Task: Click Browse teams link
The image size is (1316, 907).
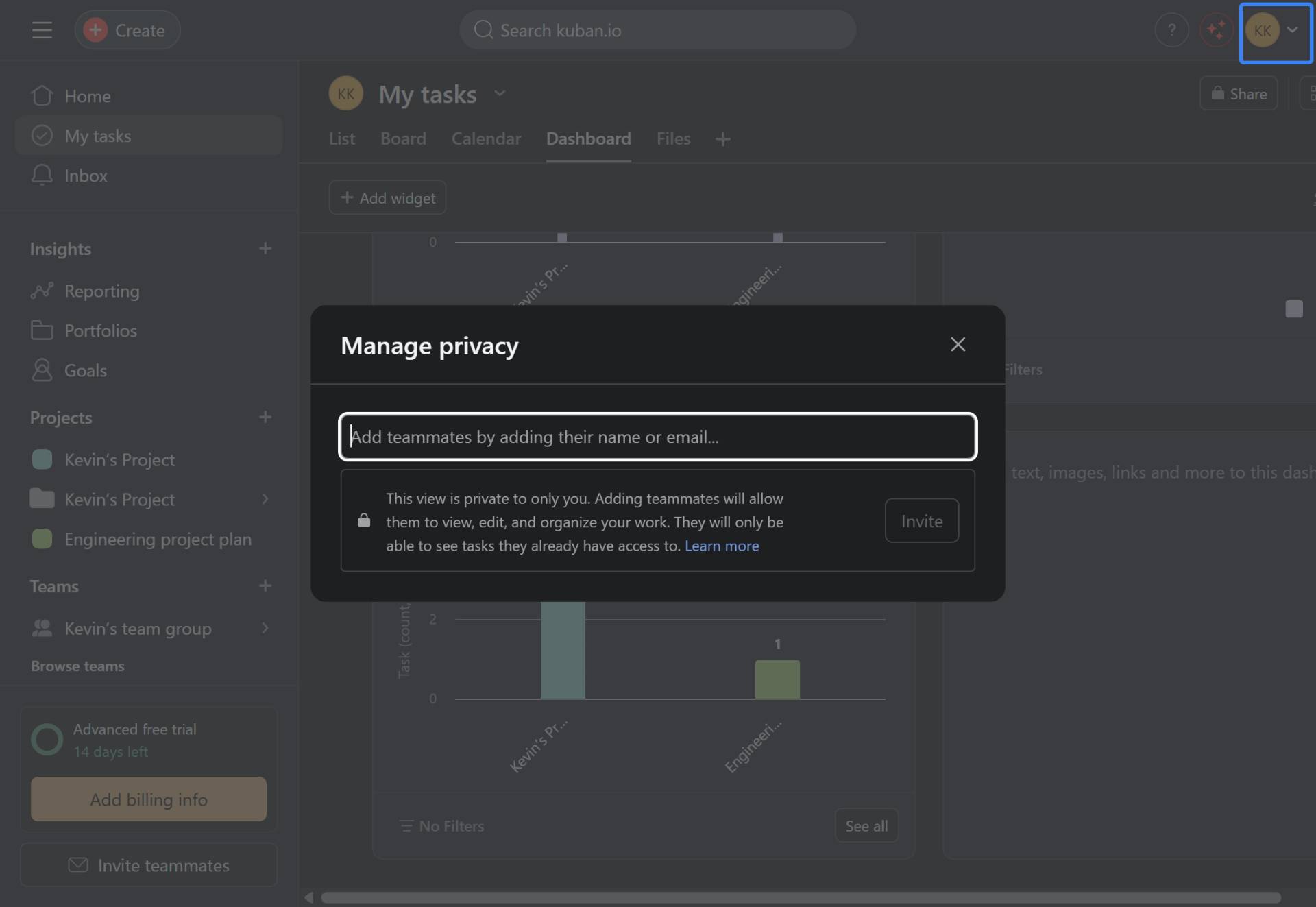Action: 77,666
